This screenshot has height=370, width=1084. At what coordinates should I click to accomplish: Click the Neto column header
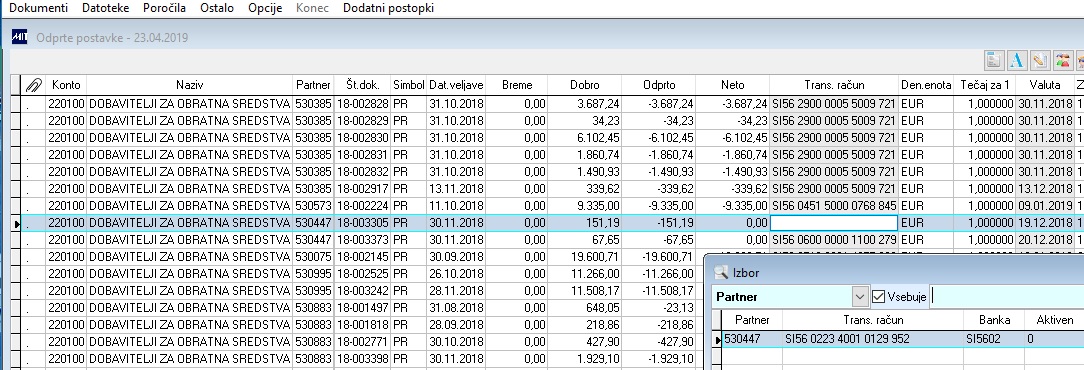(x=732, y=85)
